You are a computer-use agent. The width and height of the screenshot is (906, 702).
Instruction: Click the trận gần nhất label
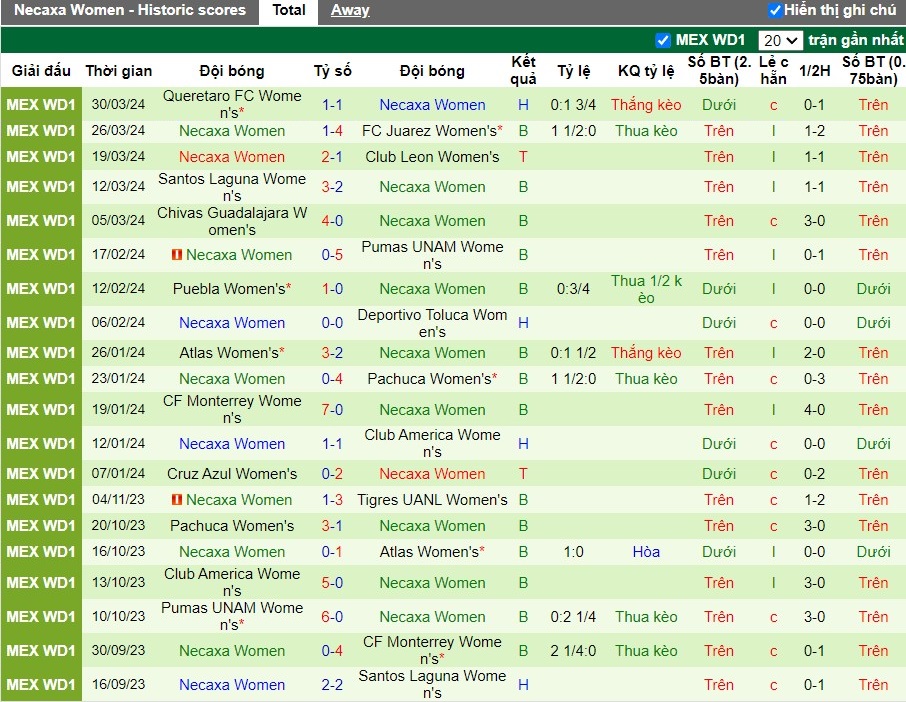click(x=856, y=40)
